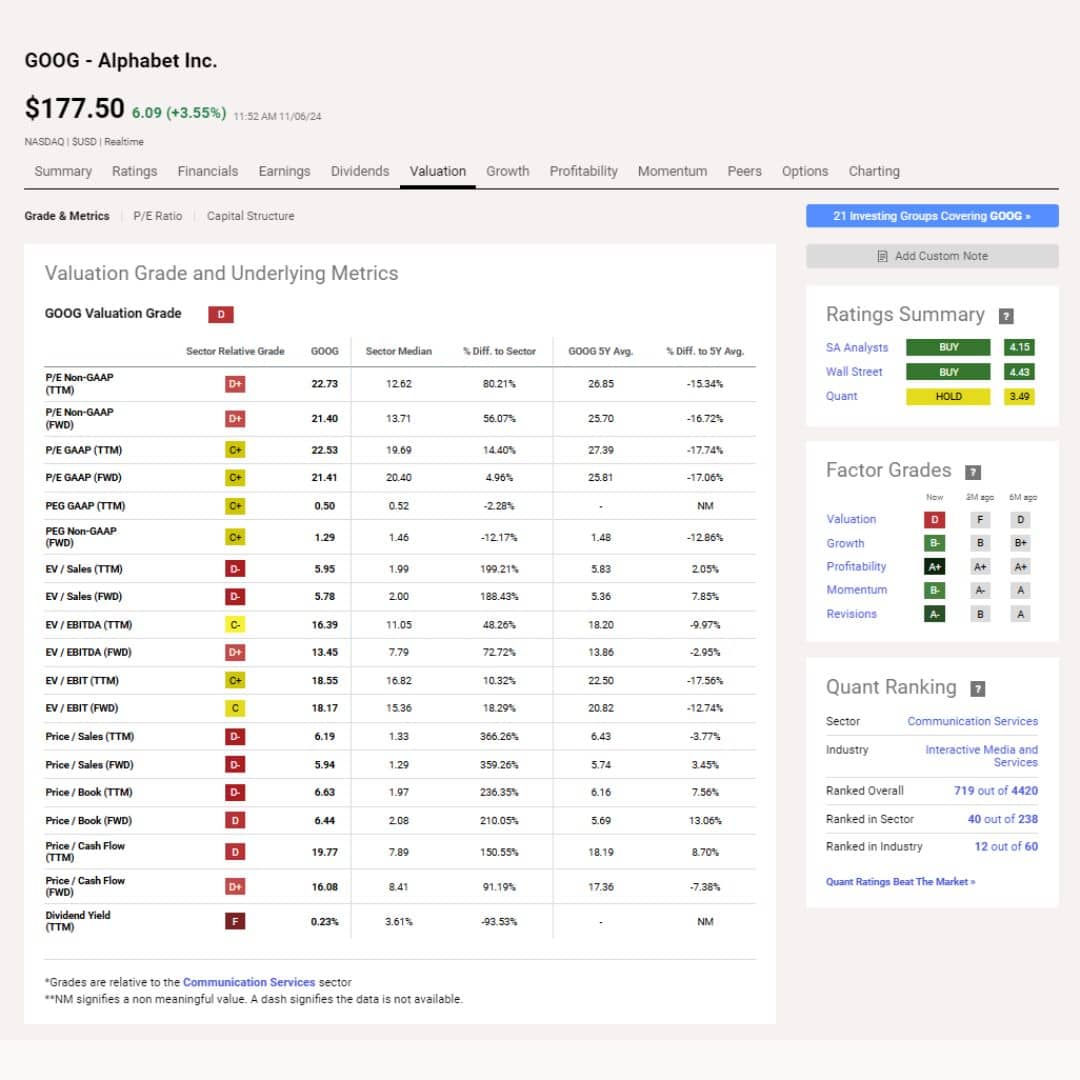Click the Sector Relative Grade column header
This screenshot has width=1080, height=1080.
tap(235, 351)
